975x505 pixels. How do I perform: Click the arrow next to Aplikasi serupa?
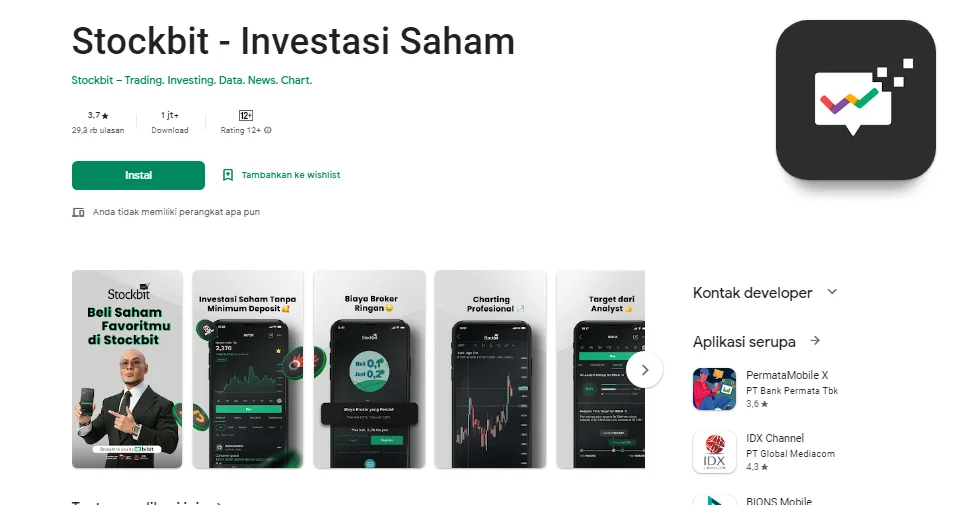(x=815, y=341)
